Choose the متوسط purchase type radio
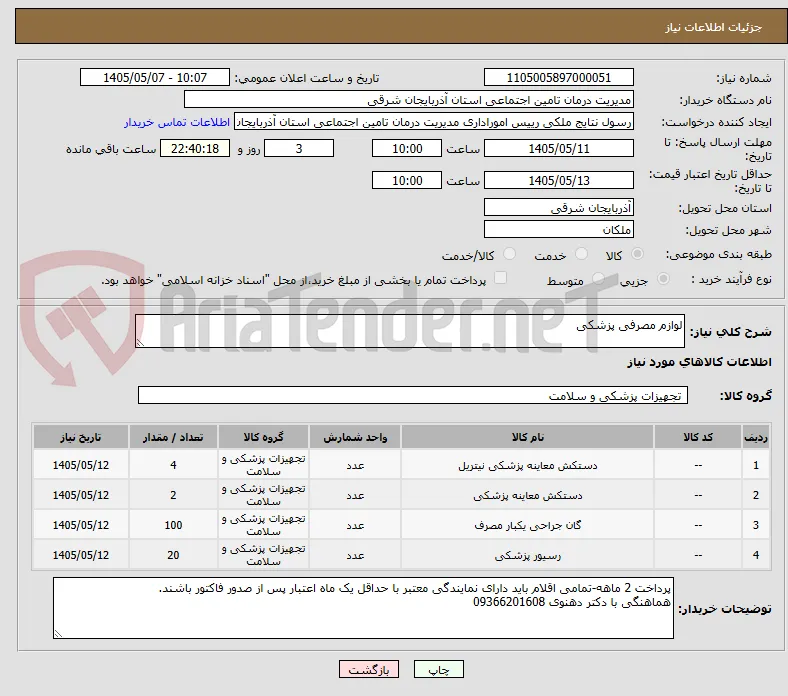Image resolution: width=788 pixels, height=696 pixels. [598, 279]
